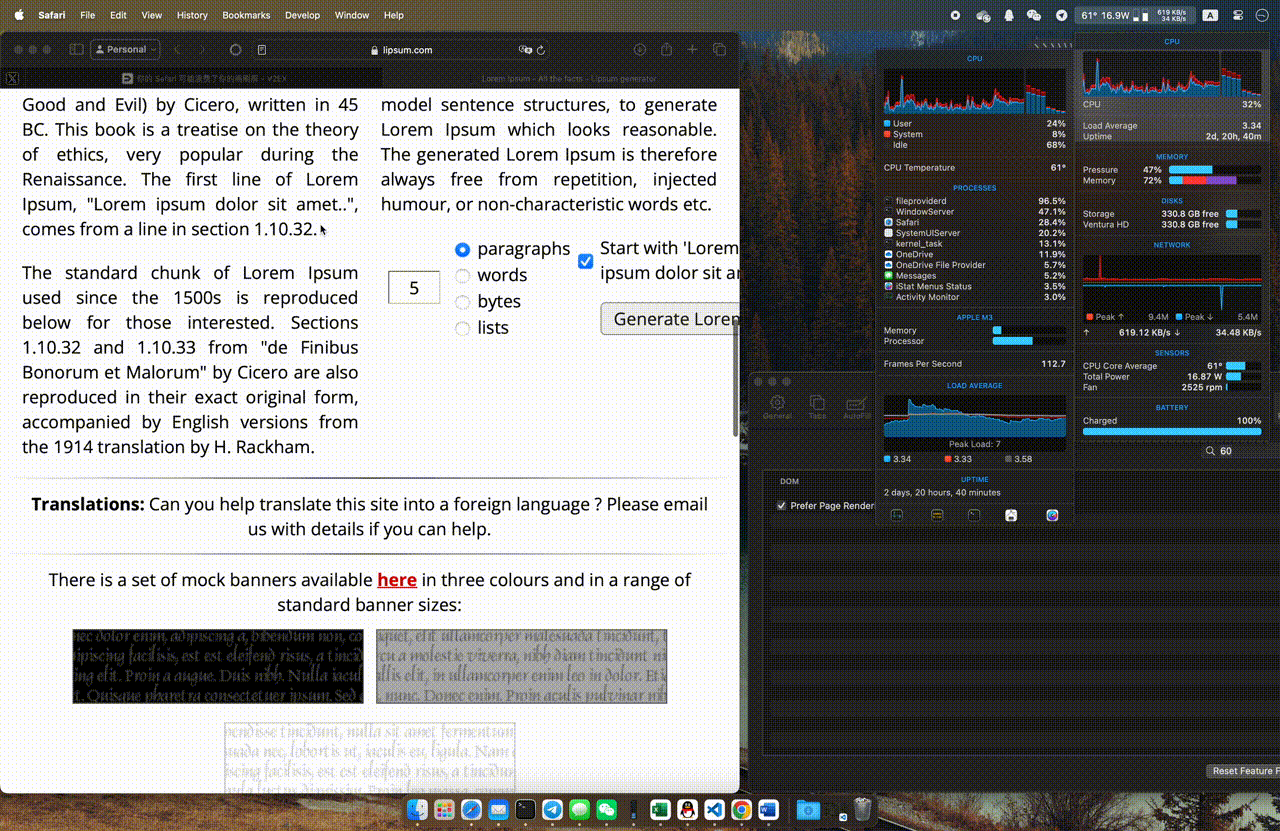Screen dimensions: 1280x831
Task: Open the Safari share icon
Action: 666,49
